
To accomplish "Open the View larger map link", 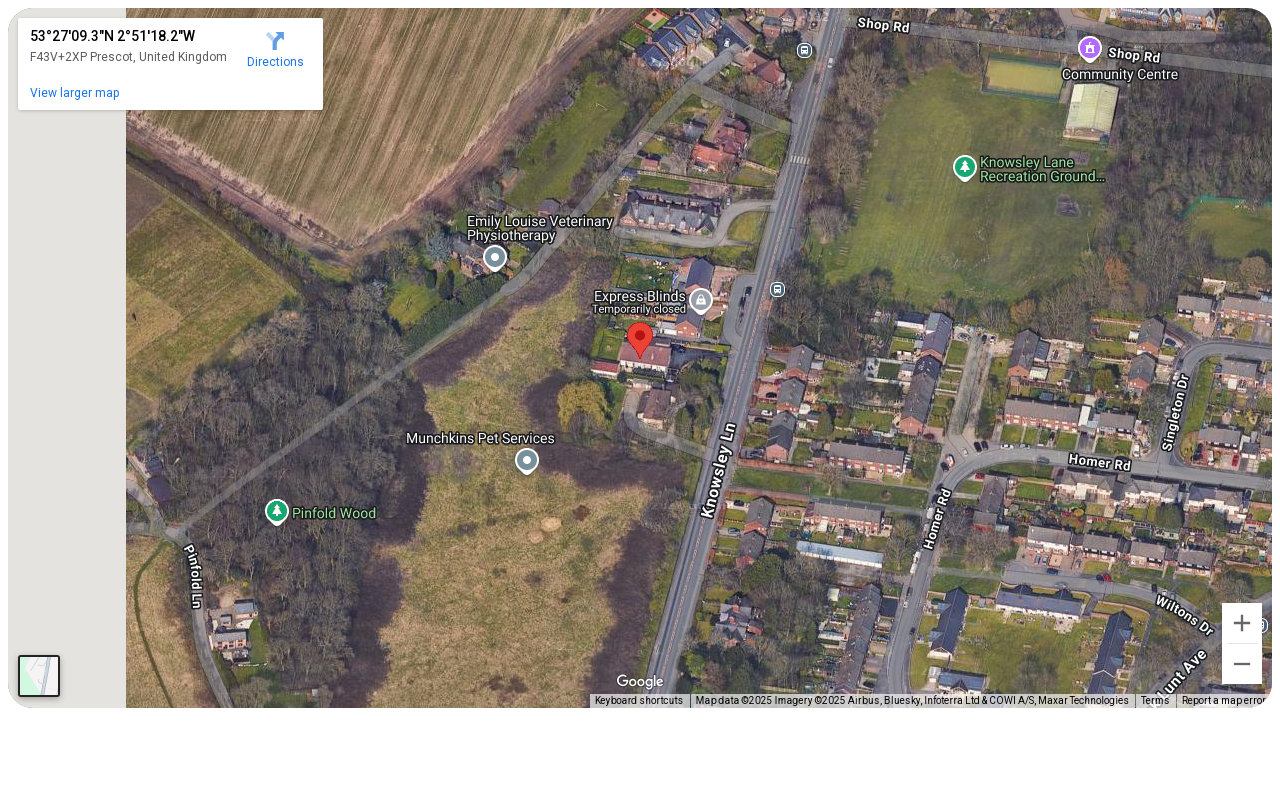I will (x=75, y=93).
